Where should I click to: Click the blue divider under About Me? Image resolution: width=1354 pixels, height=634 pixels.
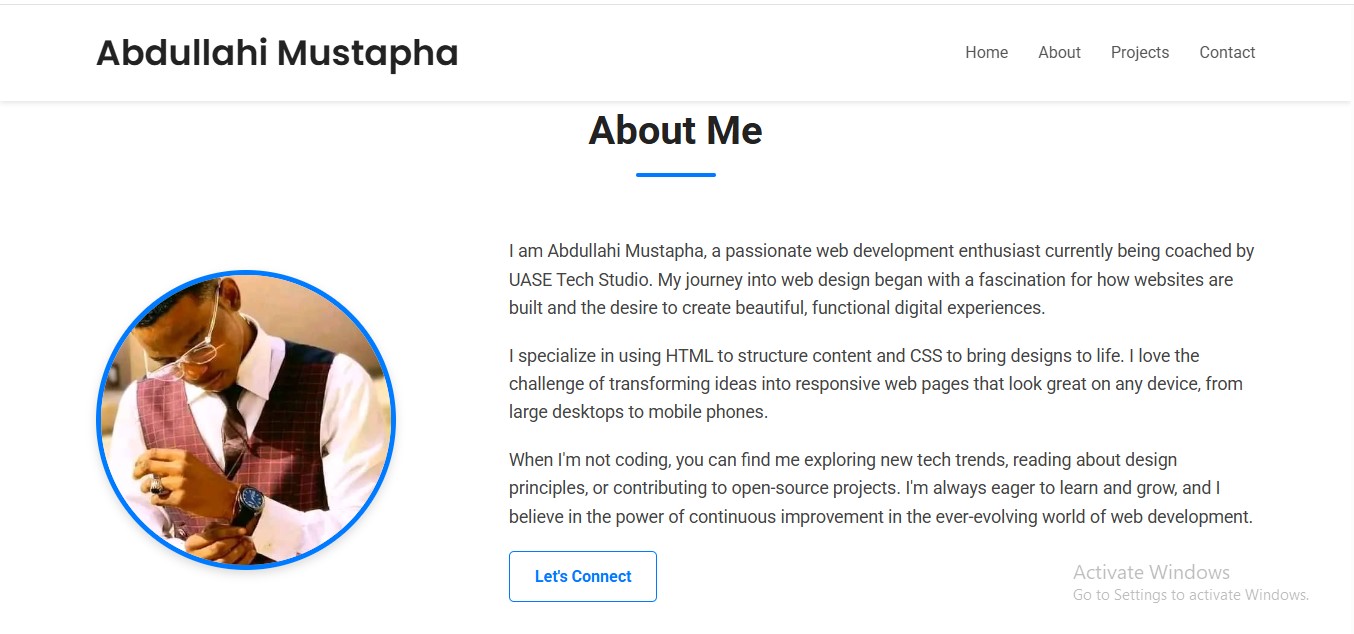click(x=675, y=175)
